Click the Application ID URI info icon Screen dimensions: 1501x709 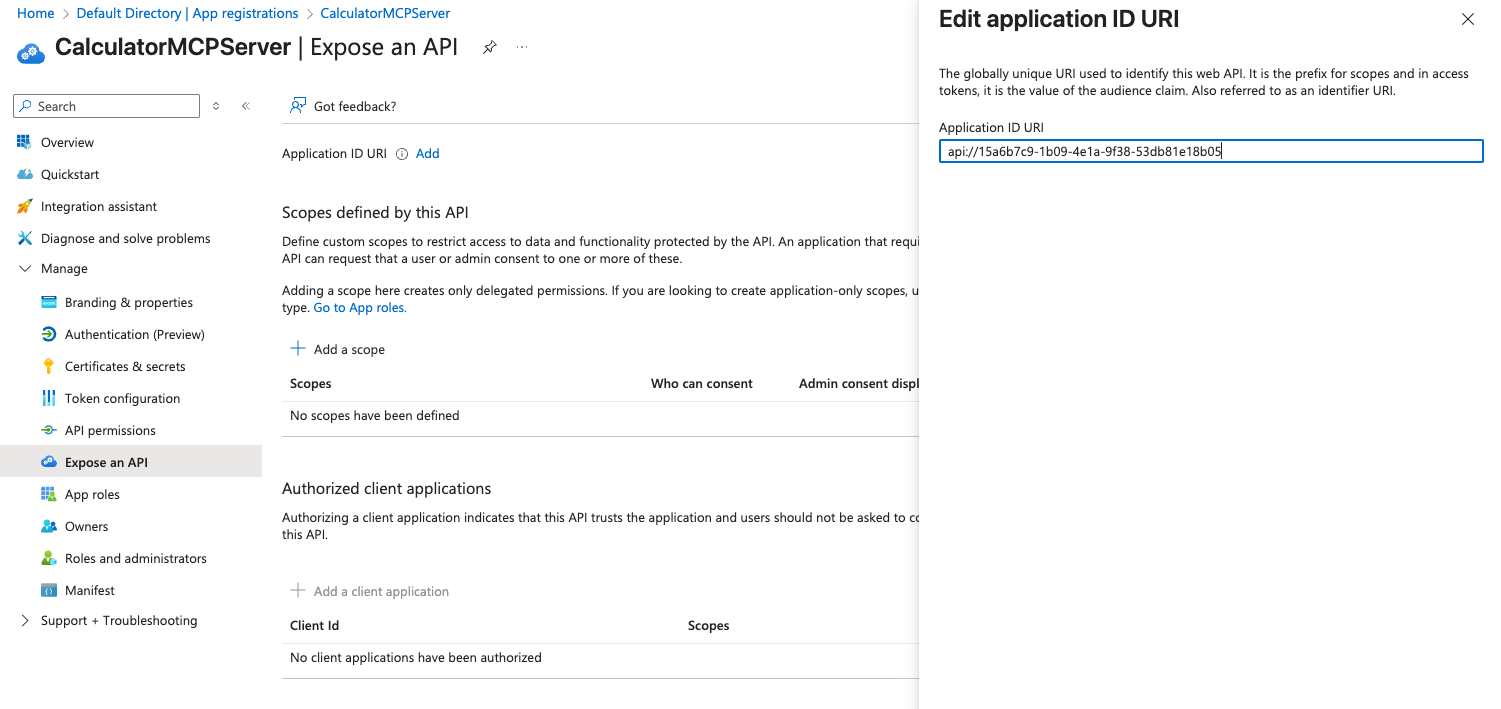click(x=402, y=154)
